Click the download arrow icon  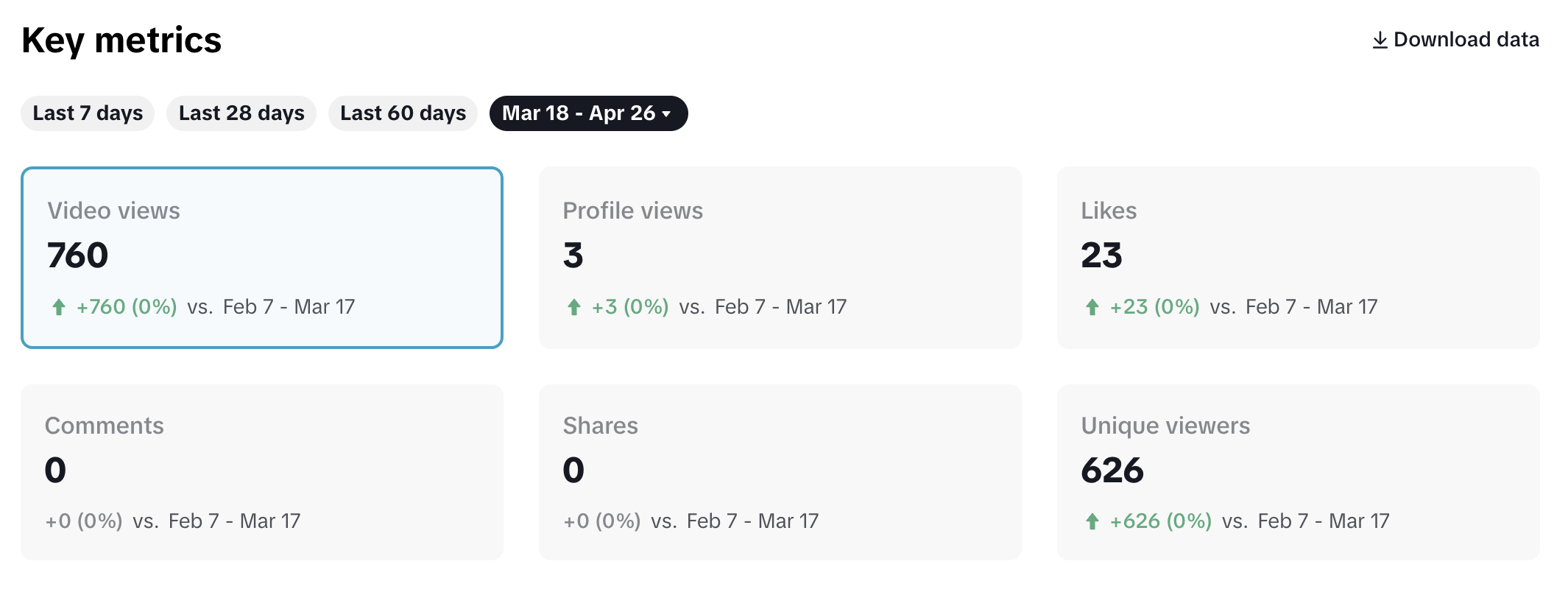[1380, 40]
